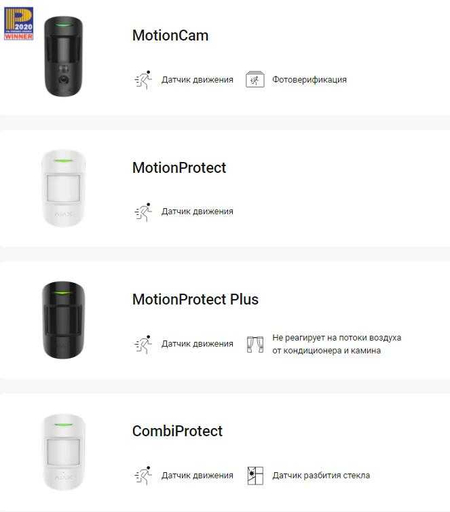Open the MotionProtect product title
Viewport: 450px width, 512px height.
(179, 167)
